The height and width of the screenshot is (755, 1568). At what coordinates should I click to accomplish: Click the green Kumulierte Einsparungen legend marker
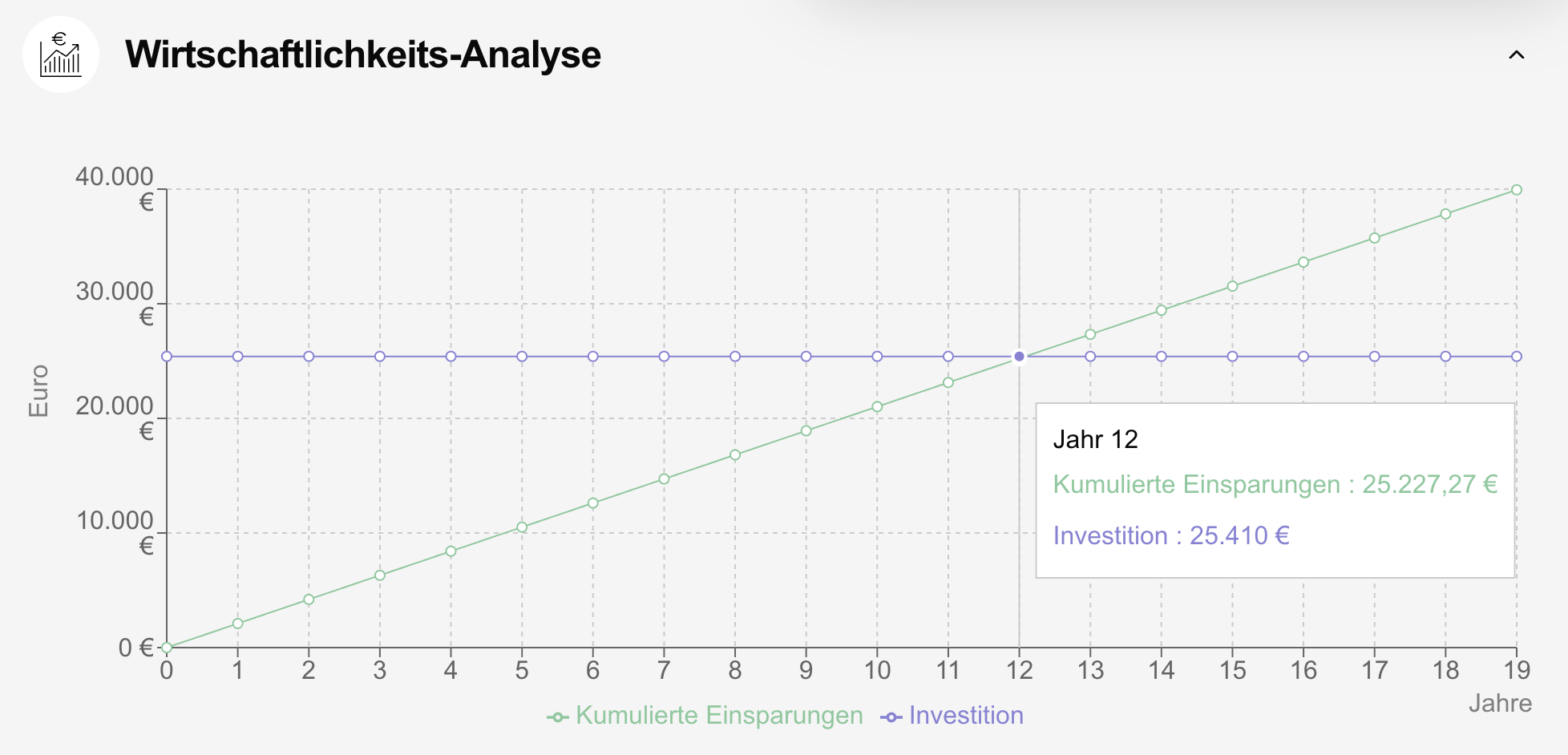(x=558, y=717)
